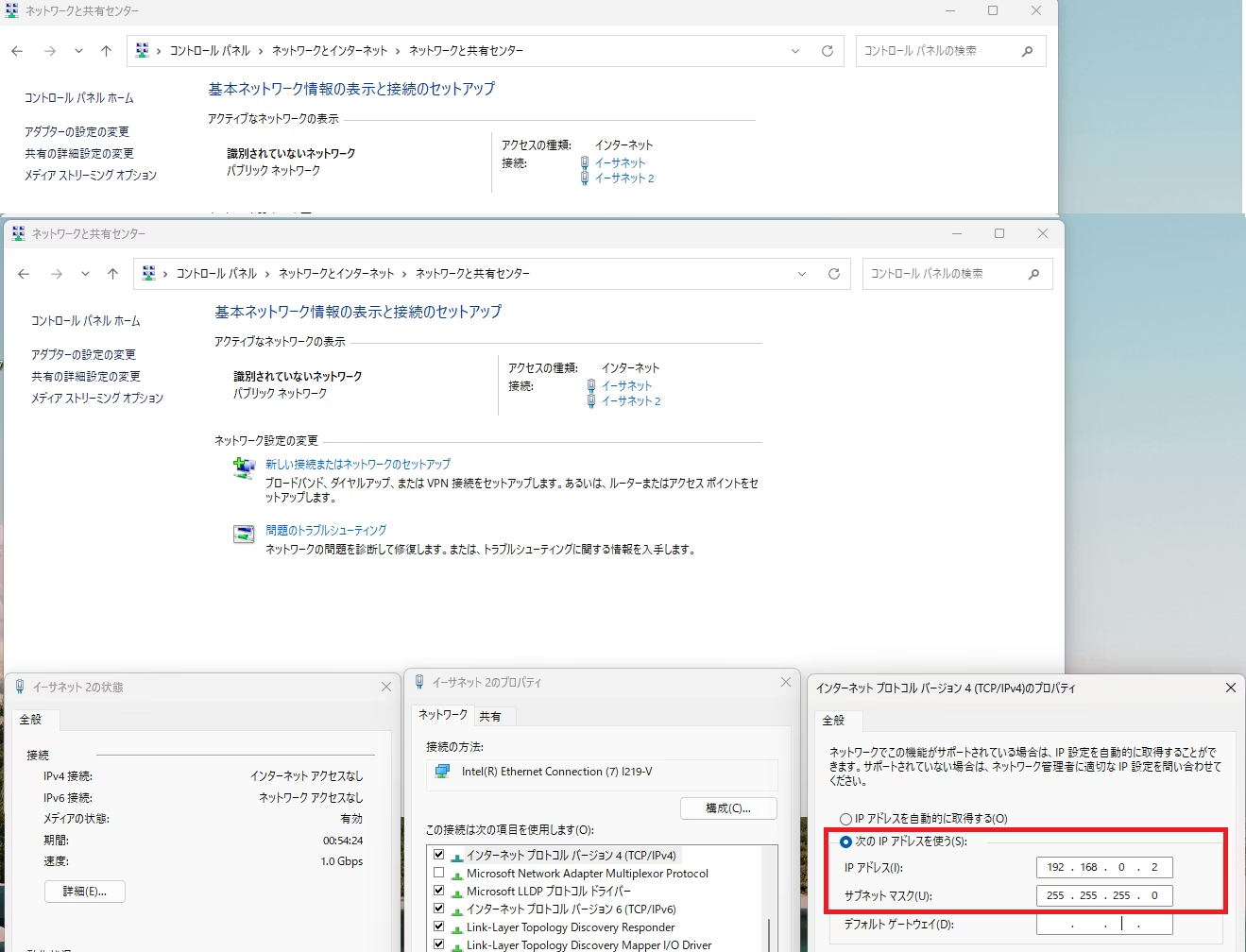Click the back navigation arrow
Image resolution: width=1246 pixels, height=952 pixels.
pos(24,274)
